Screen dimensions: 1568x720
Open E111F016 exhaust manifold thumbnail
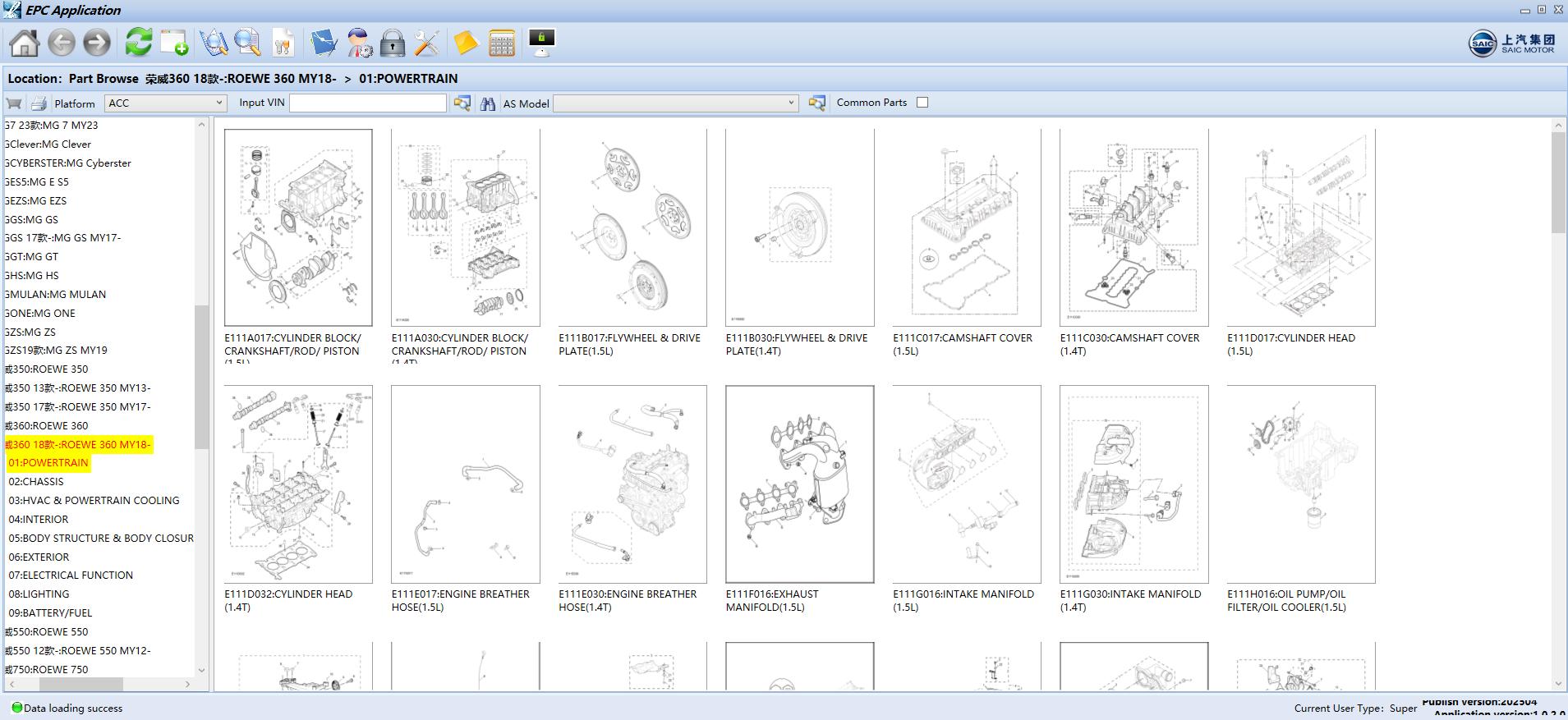(800, 484)
